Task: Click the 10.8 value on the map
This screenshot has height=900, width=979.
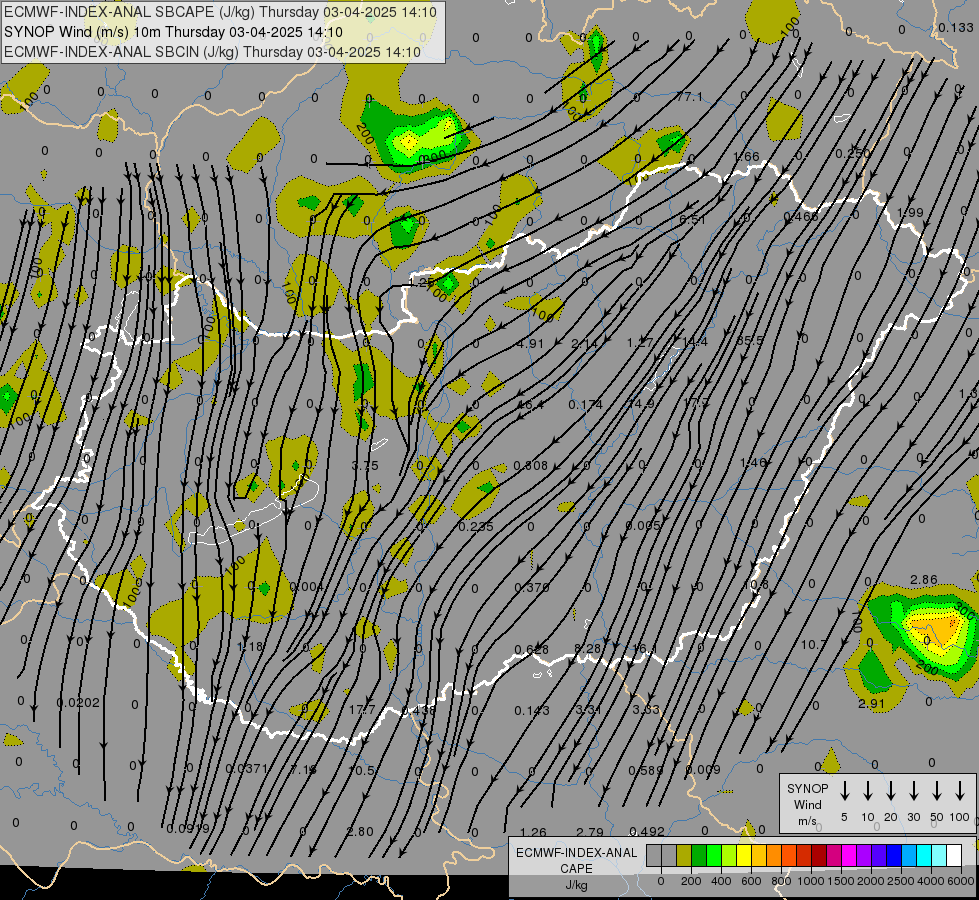Action: 757,585
